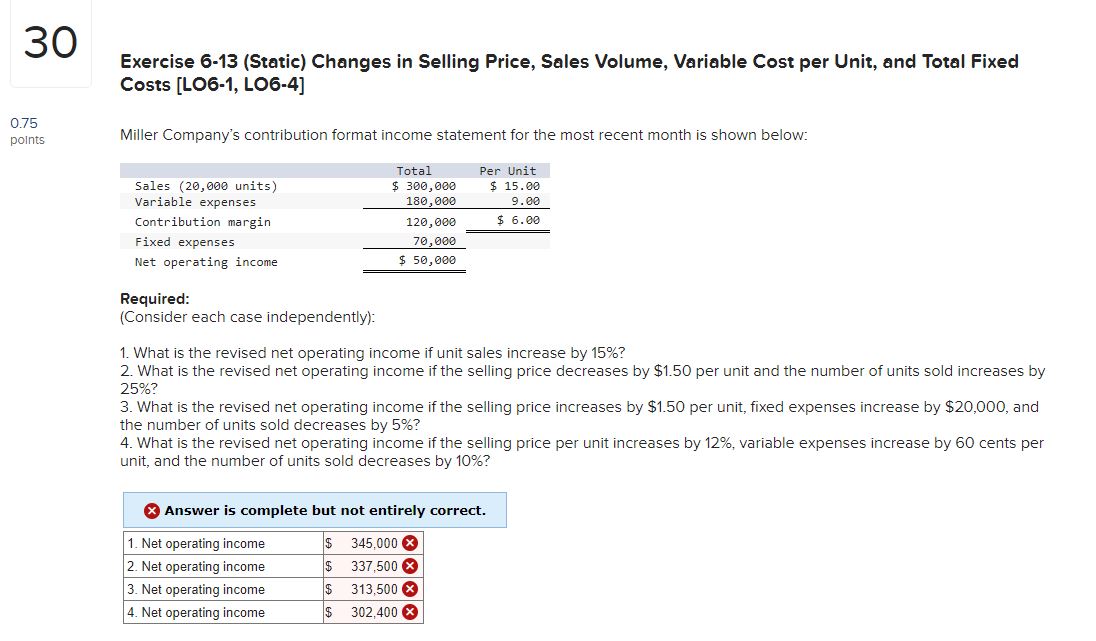
Task: Click the red X icon beside 302,400
Action: point(411,611)
